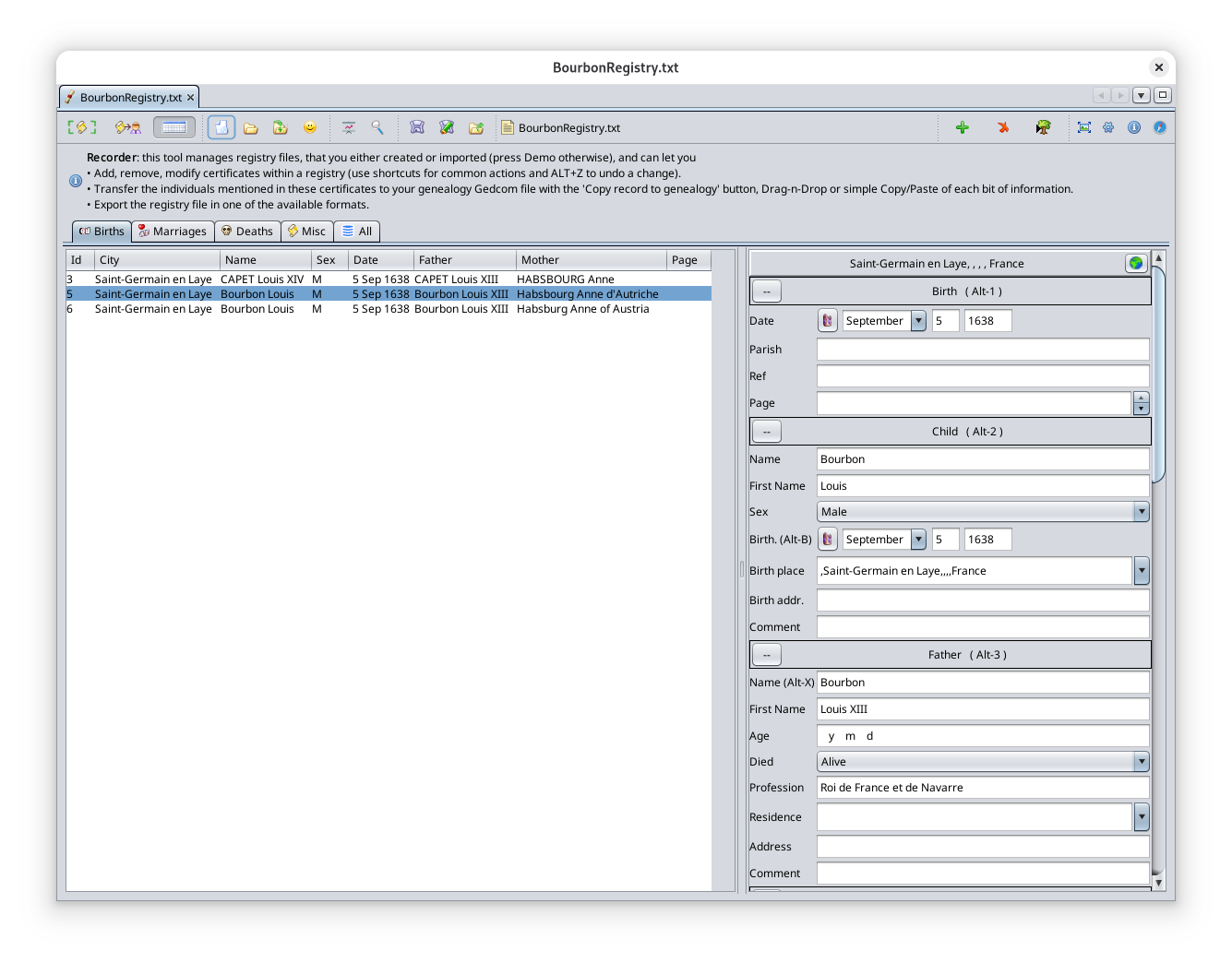Screen dimensions: 1232x963
Task: Select row with Habsburg Anne of Austria
Action: [389, 309]
